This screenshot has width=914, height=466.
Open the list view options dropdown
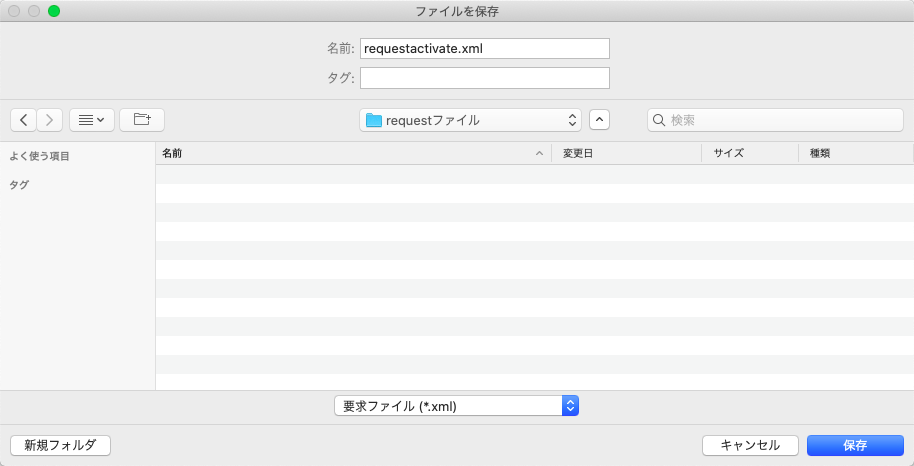92,120
